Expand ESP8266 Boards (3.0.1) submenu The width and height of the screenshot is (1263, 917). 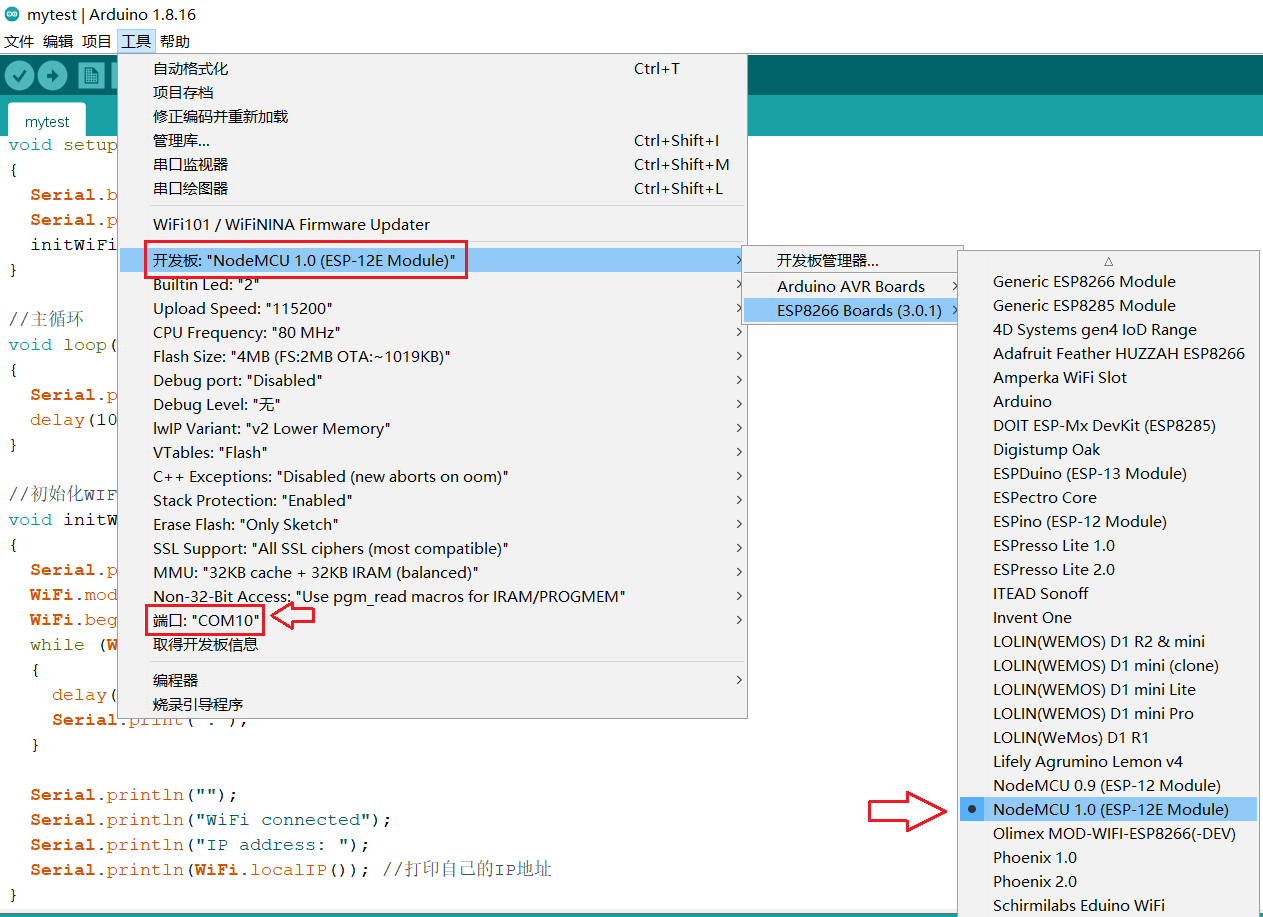click(x=852, y=311)
